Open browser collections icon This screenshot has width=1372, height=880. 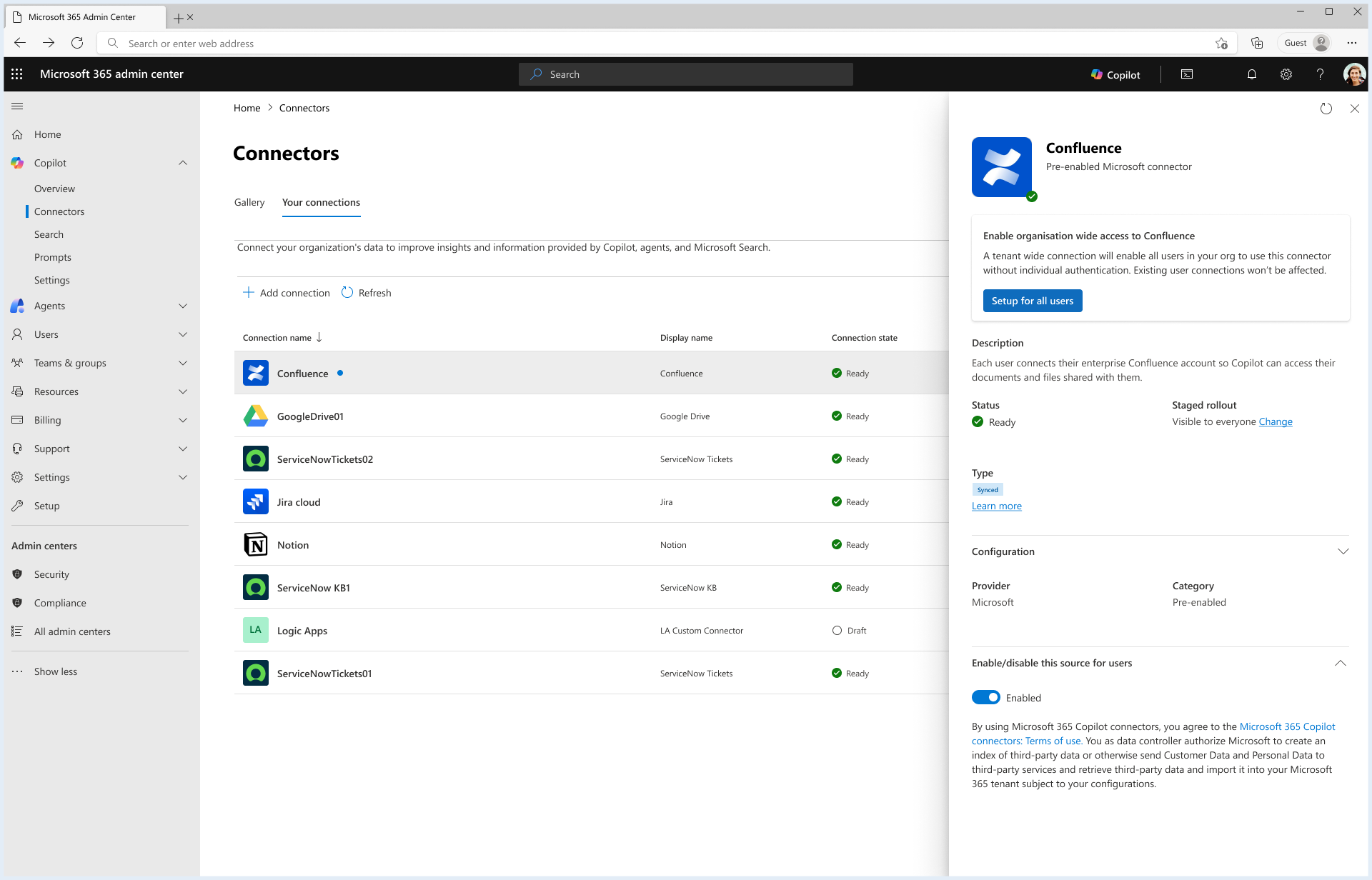[1257, 43]
